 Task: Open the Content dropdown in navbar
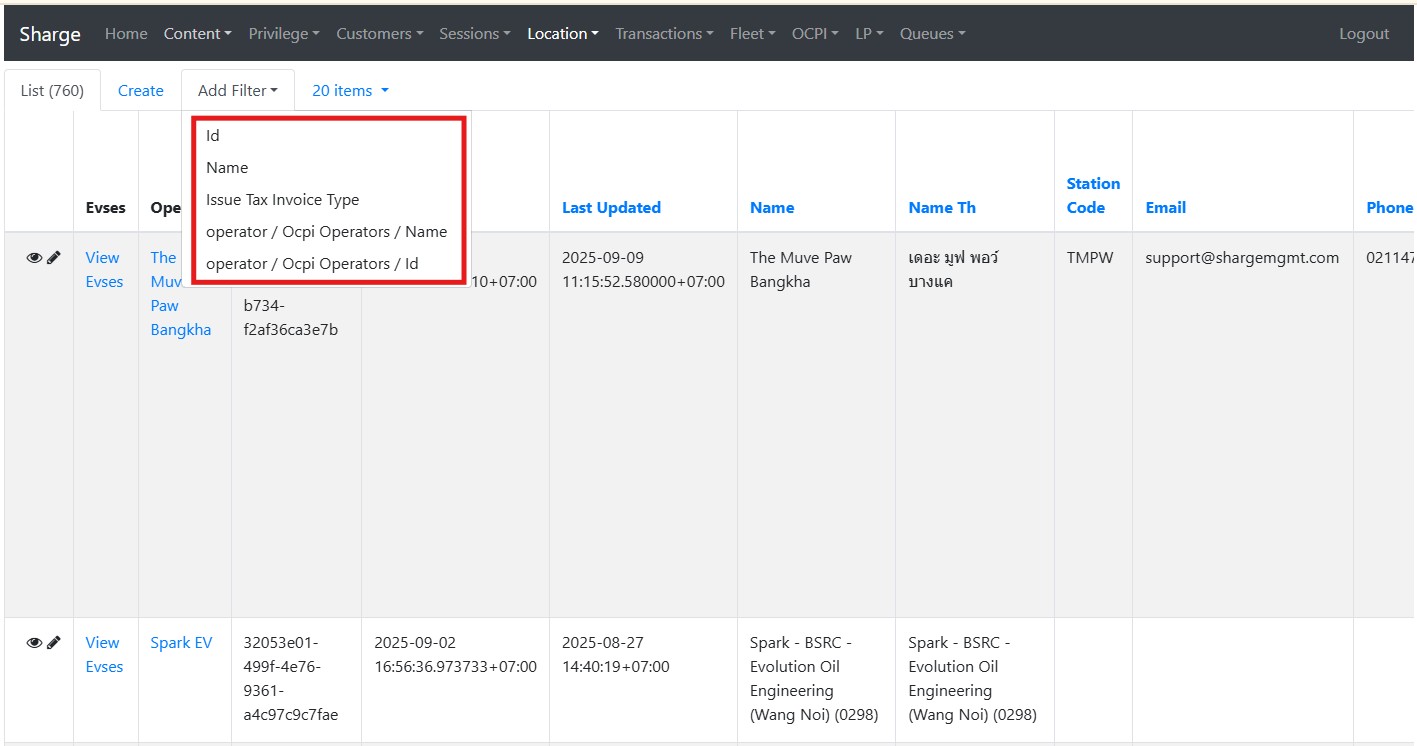(x=197, y=34)
